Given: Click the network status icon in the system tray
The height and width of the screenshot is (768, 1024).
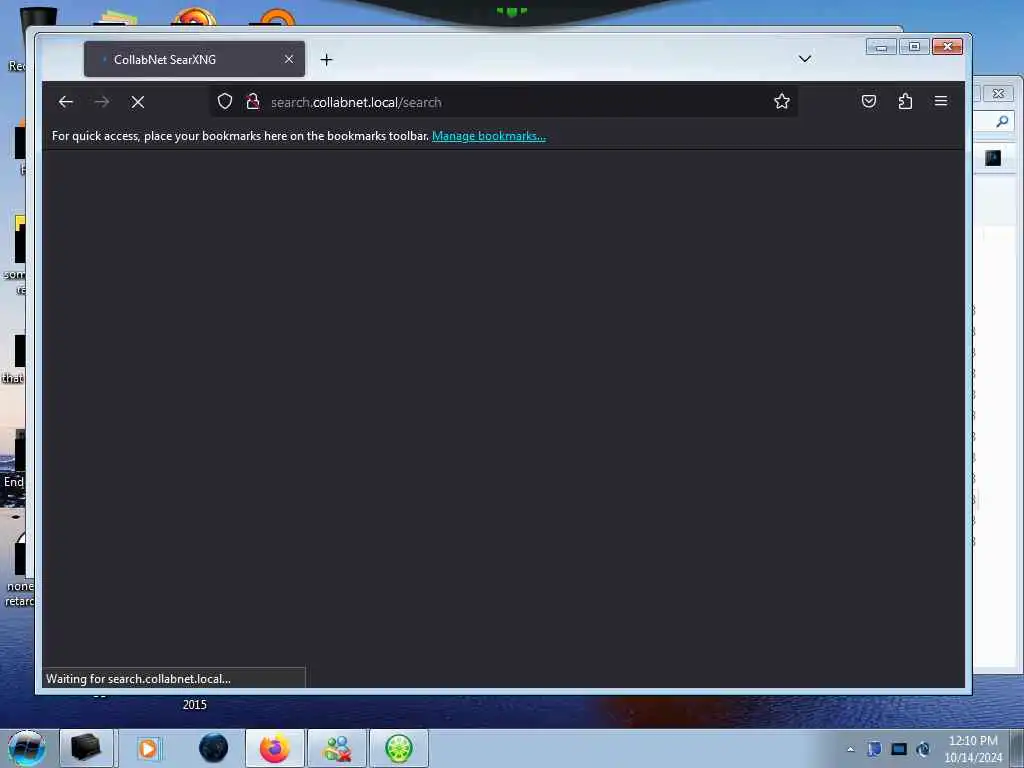Looking at the screenshot, I should [923, 749].
